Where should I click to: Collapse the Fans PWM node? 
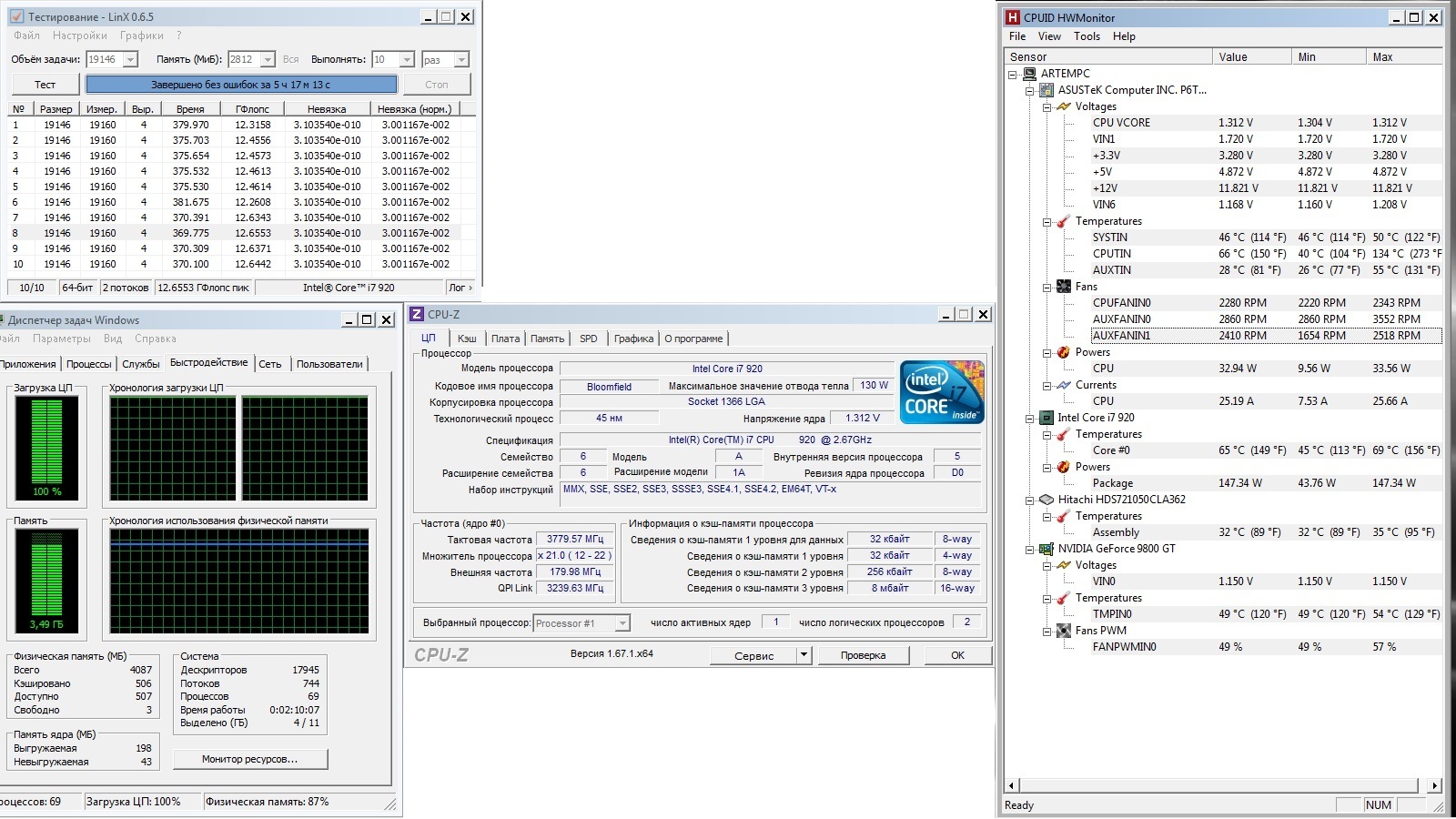[x=1046, y=632]
